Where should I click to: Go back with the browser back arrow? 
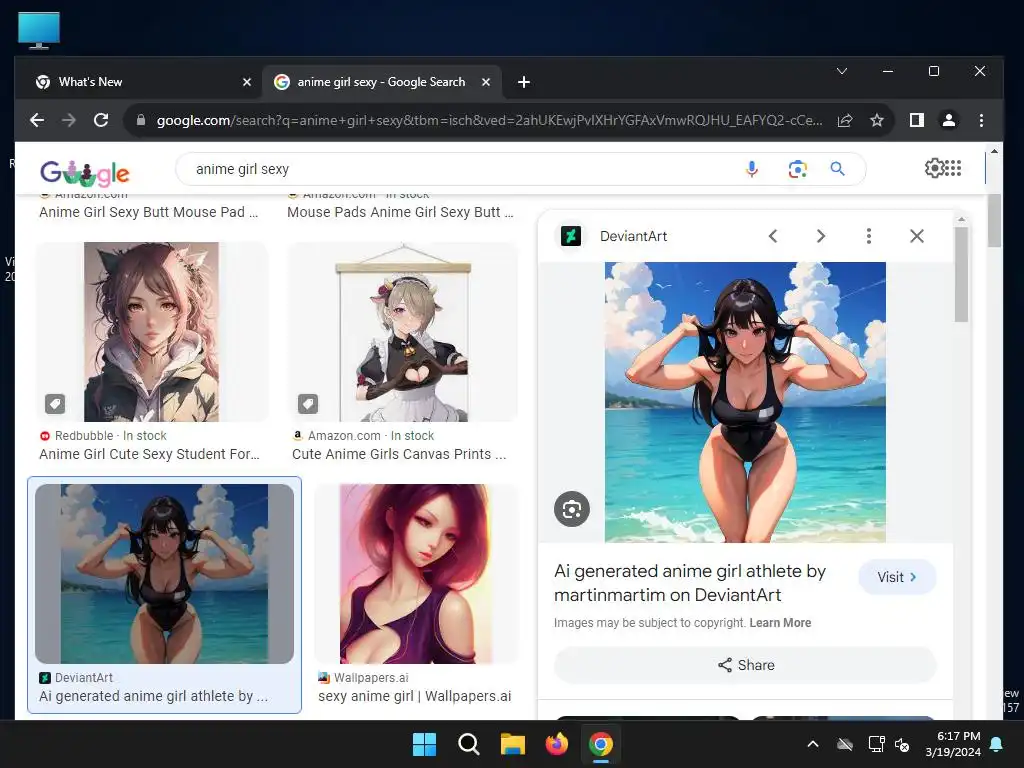(x=37, y=120)
